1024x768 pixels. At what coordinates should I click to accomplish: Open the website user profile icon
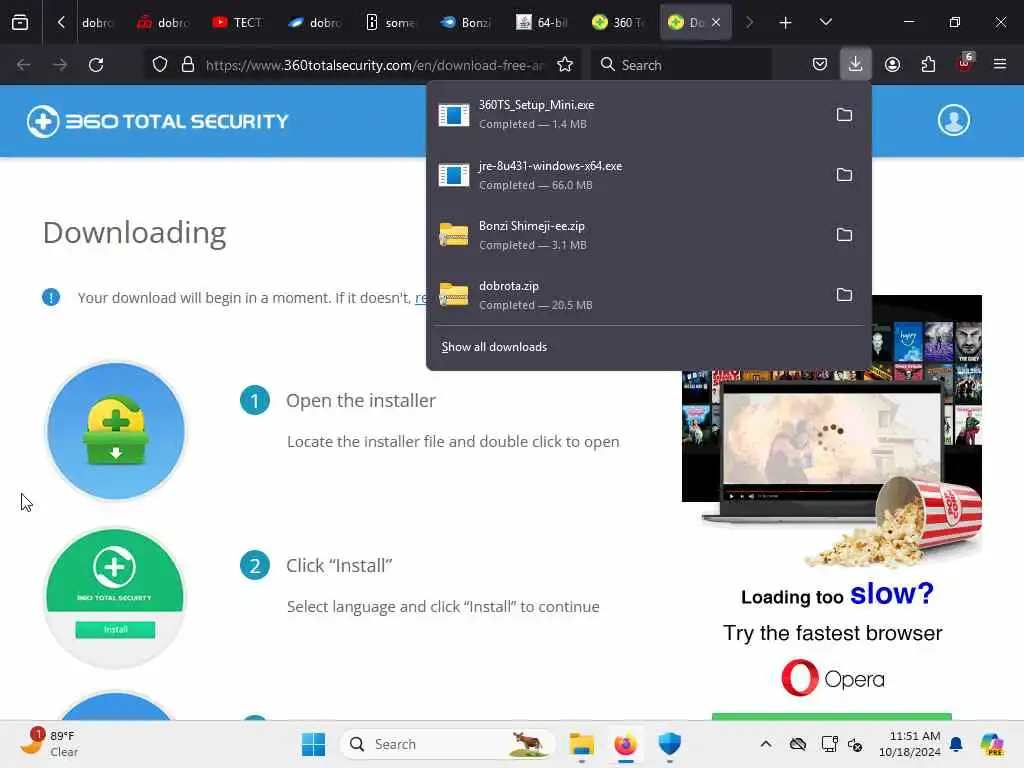pos(953,120)
